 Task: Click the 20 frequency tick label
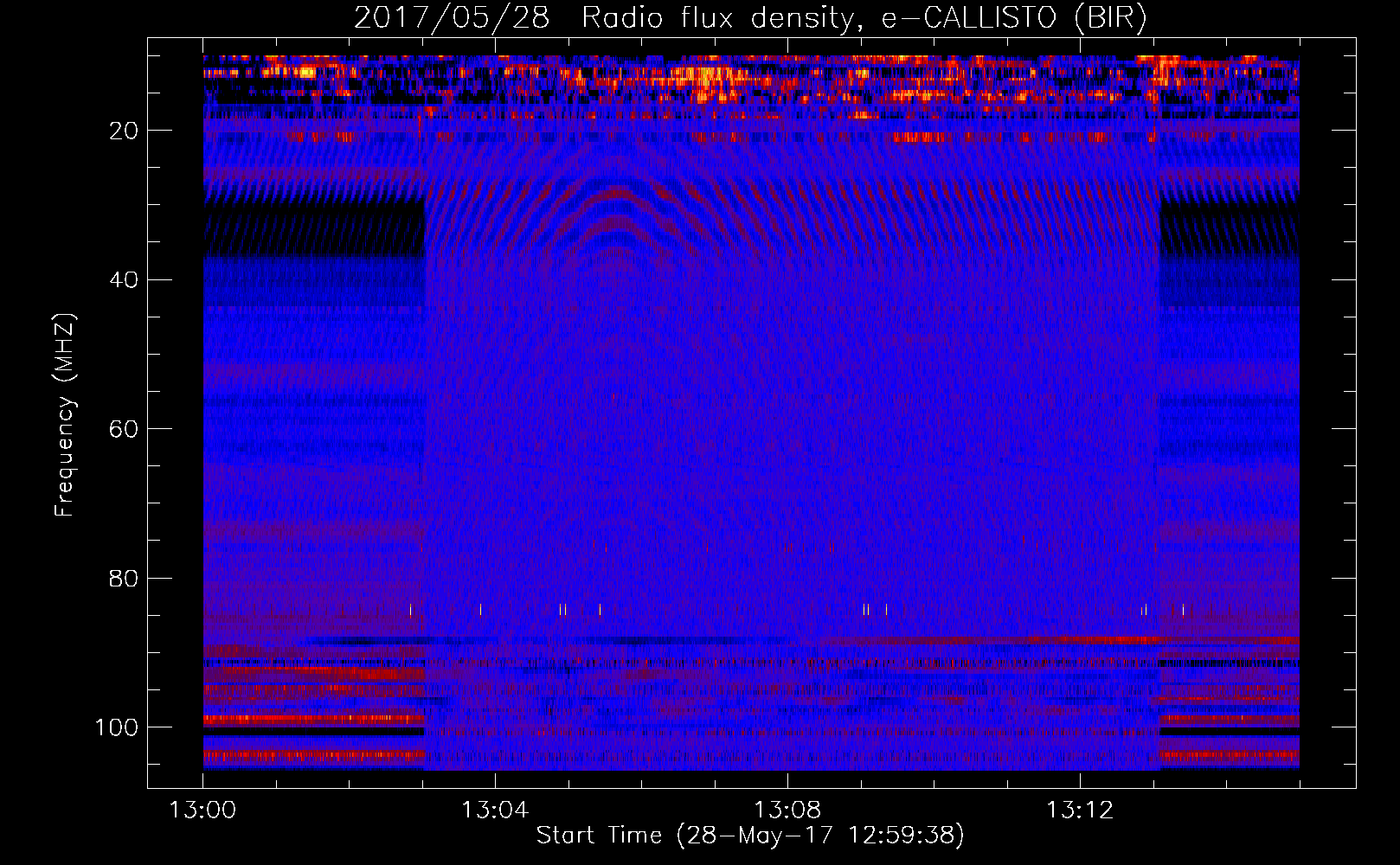point(125,131)
